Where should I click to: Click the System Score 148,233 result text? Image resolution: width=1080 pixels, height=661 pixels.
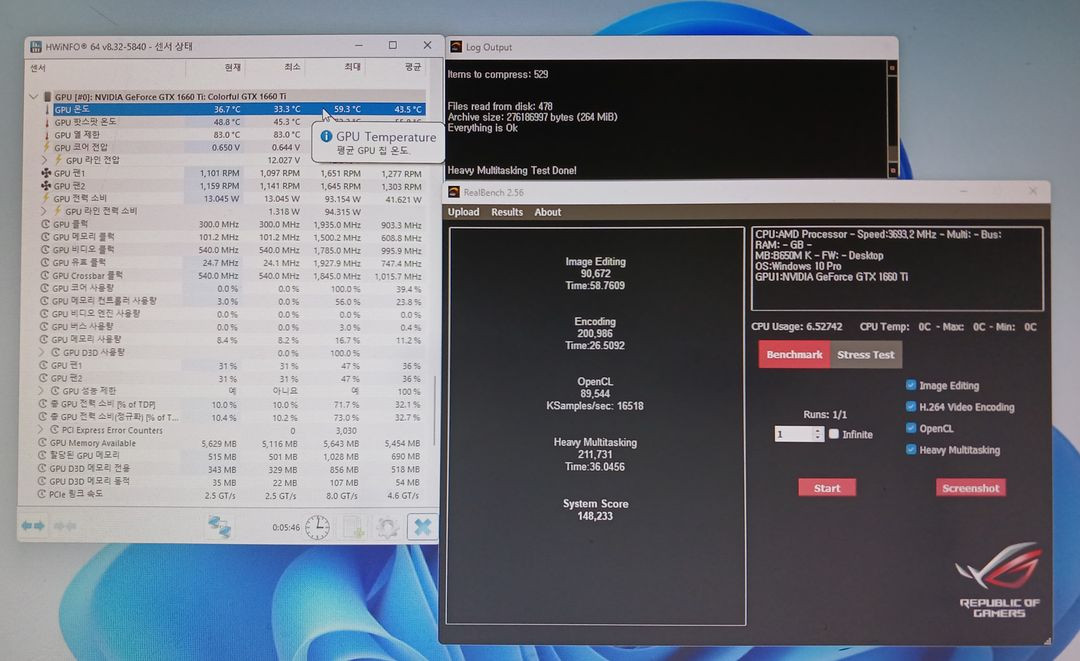pos(595,510)
